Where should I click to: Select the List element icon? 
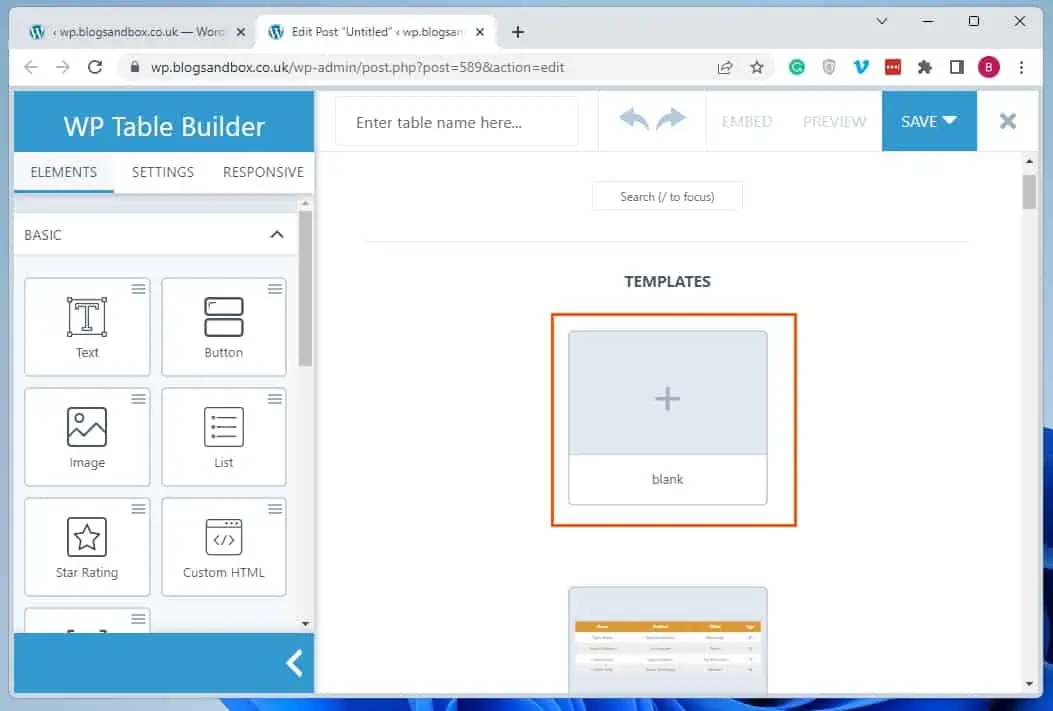click(x=224, y=427)
